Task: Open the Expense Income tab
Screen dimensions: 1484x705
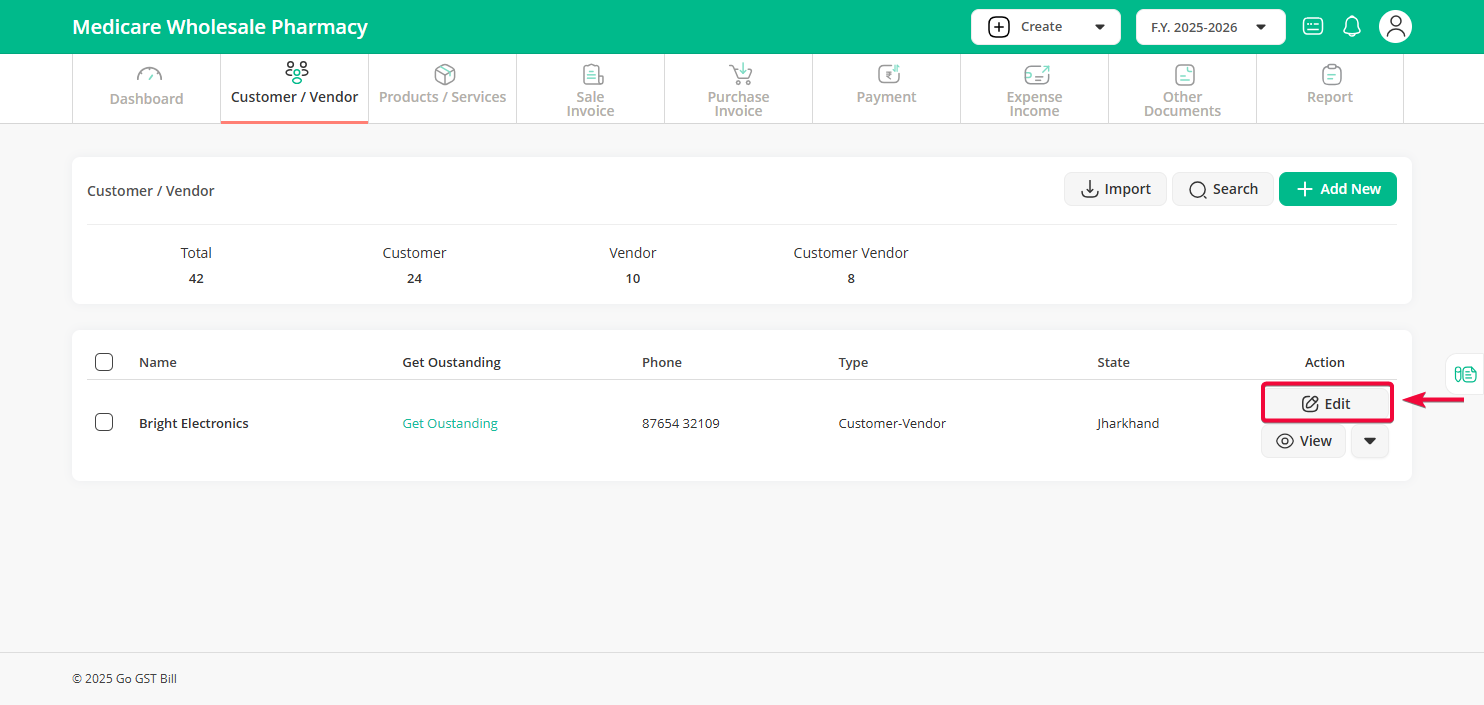Action: (x=1035, y=90)
